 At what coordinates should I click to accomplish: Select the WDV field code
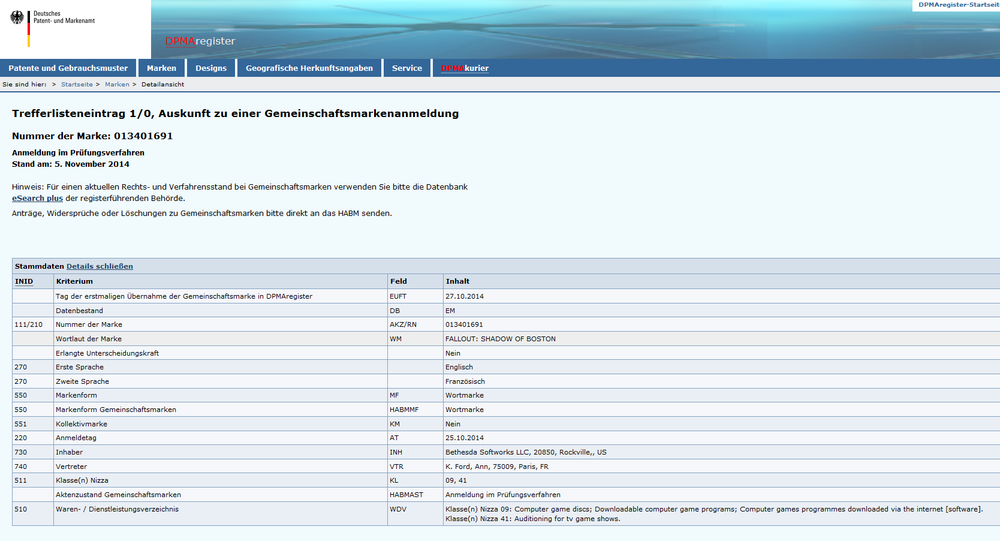point(397,509)
